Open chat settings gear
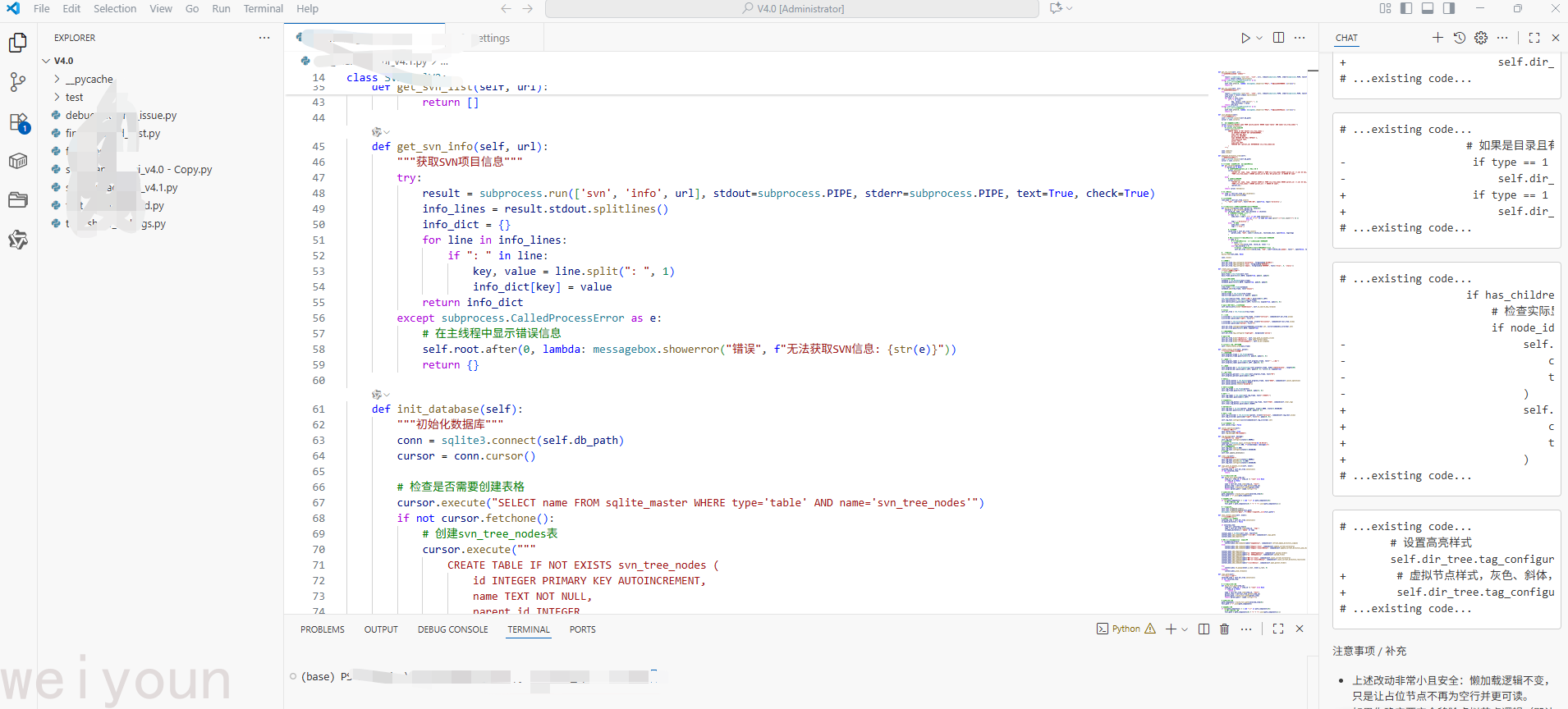The height and width of the screenshot is (709, 1568). tap(1481, 38)
